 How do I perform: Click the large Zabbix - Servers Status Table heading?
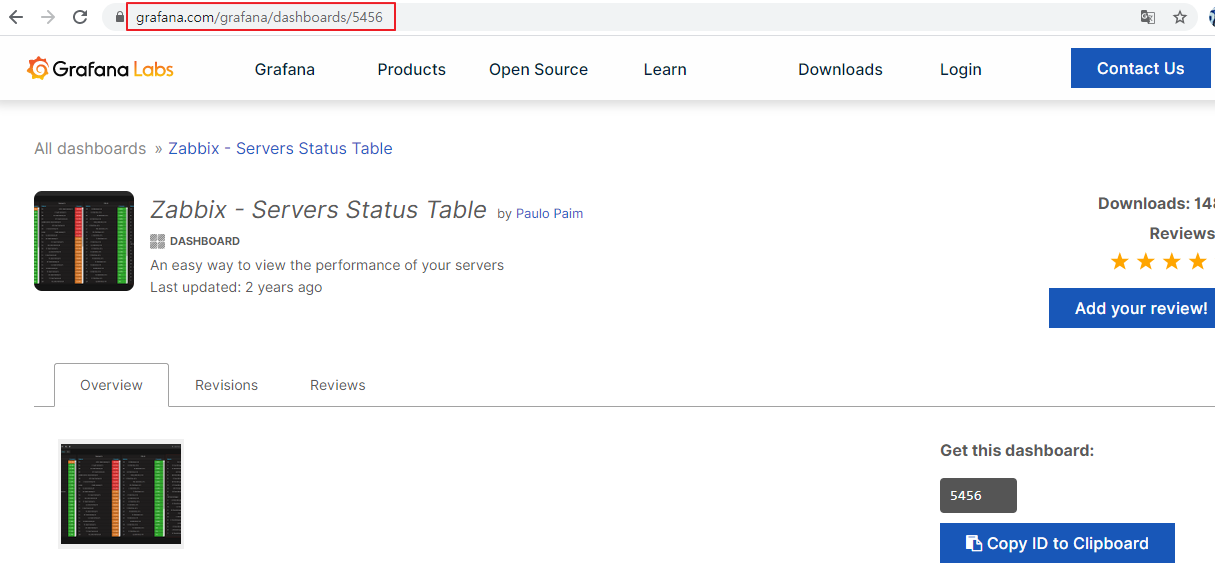318,210
